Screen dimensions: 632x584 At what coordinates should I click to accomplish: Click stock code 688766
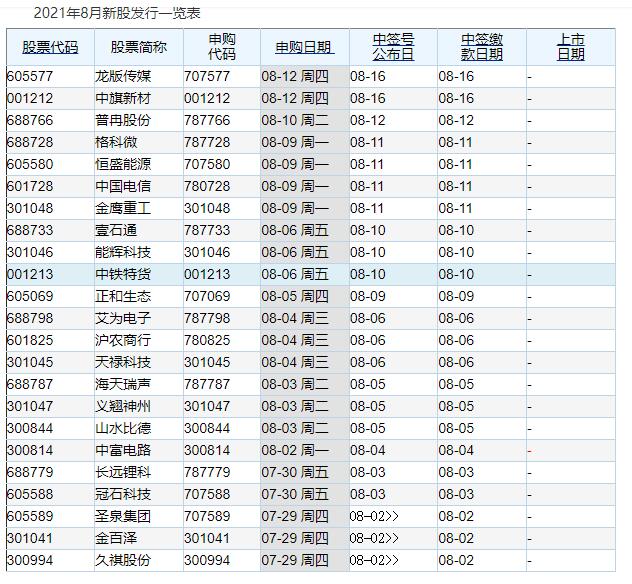click(x=30, y=121)
